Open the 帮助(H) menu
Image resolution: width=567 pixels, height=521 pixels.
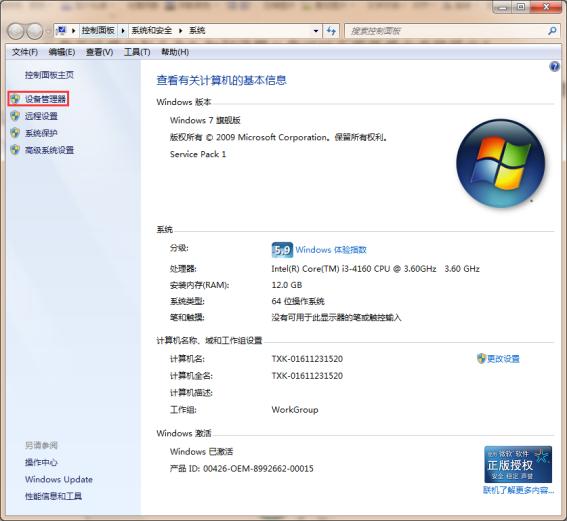pos(175,52)
